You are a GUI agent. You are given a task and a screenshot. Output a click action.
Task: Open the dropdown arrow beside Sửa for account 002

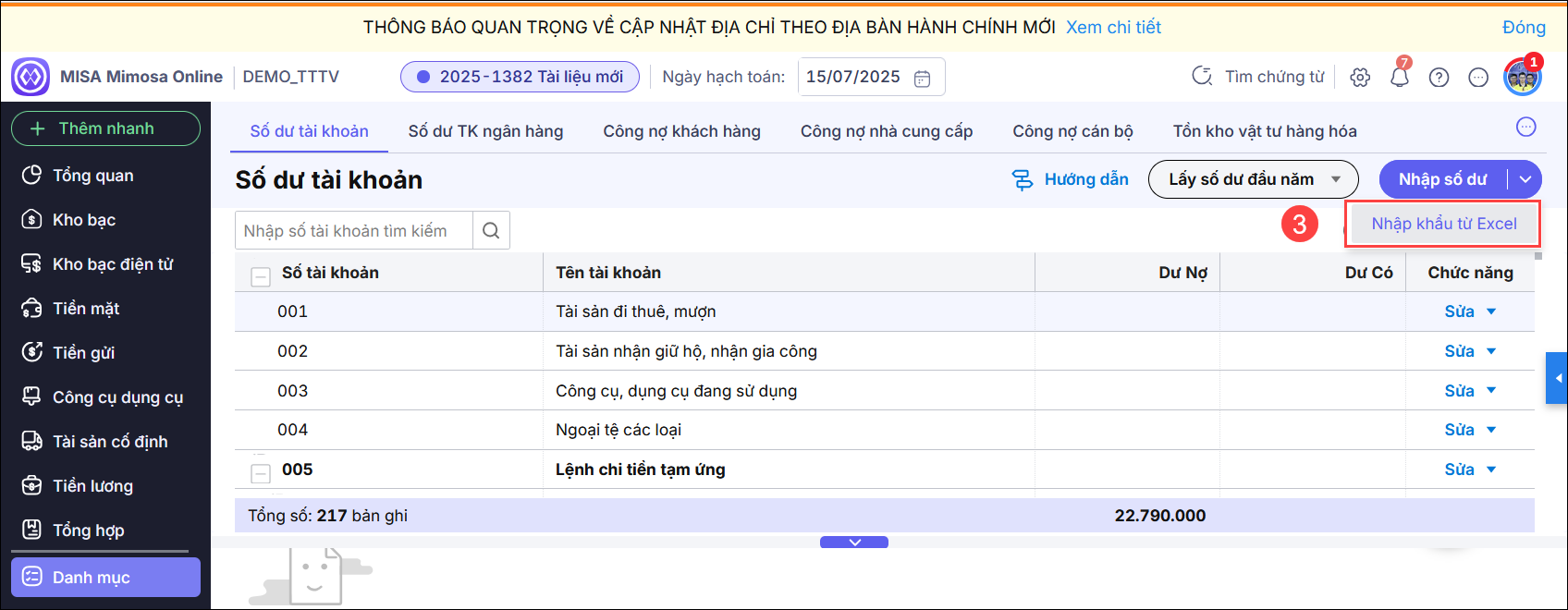click(x=1491, y=351)
